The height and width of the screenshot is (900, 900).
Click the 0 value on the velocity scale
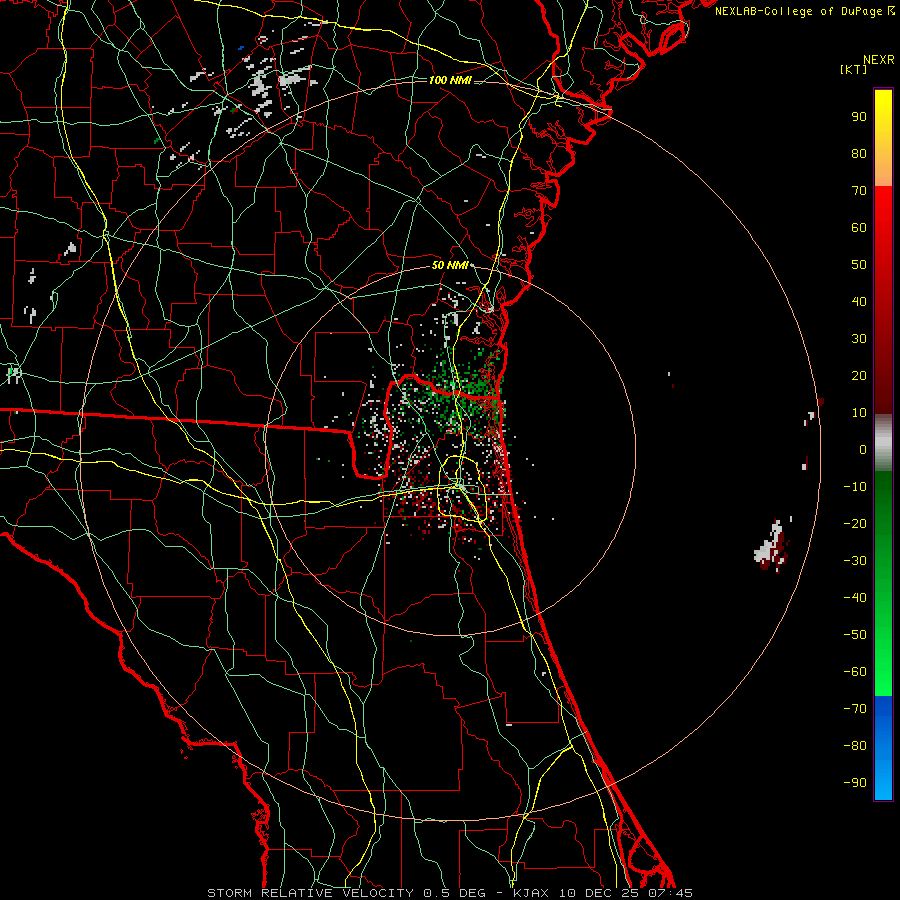pyautogui.click(x=863, y=449)
